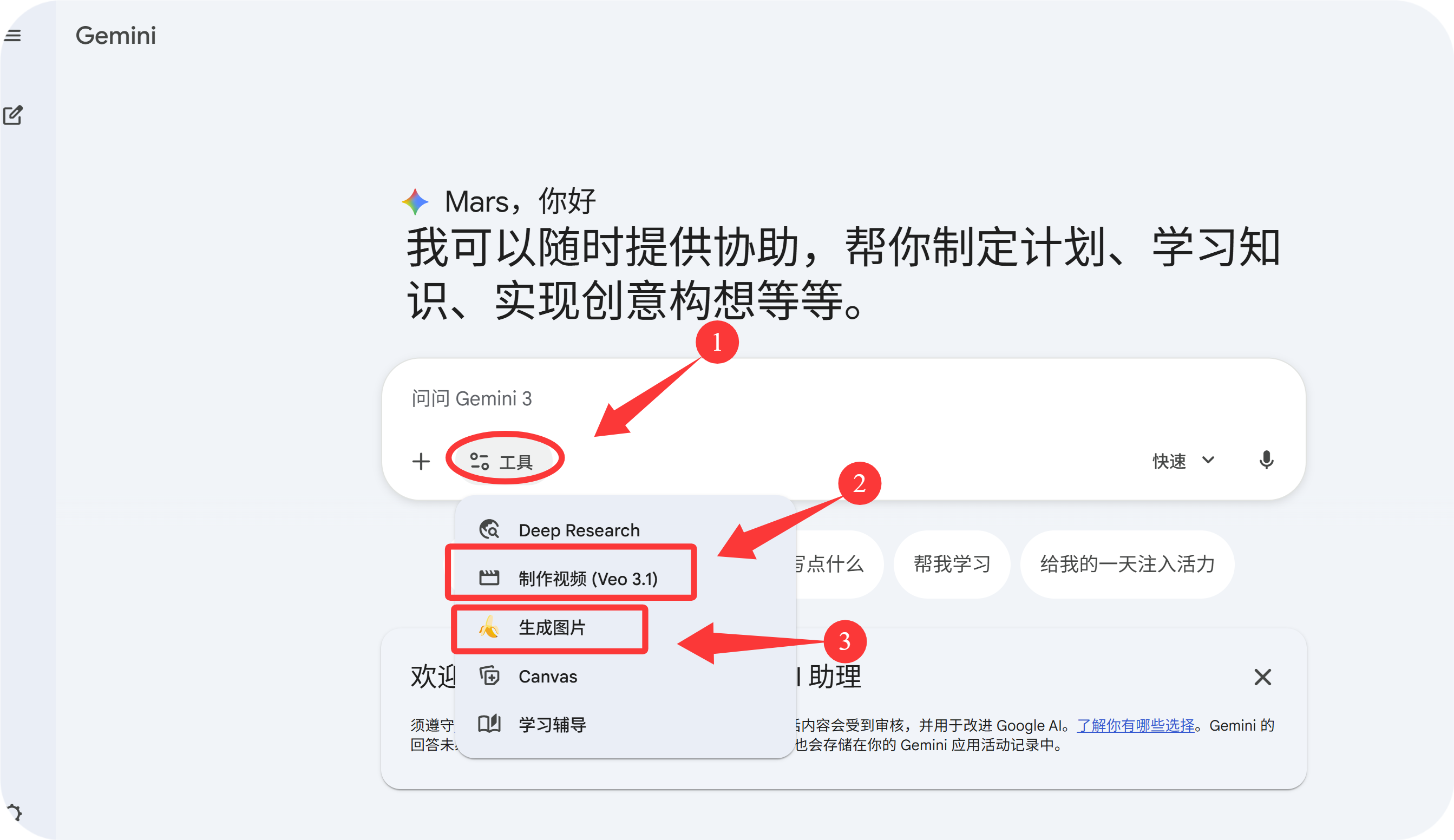Screen dimensions: 1454x840
Task: Start a new chat with pencil icon
Action: (12, 115)
